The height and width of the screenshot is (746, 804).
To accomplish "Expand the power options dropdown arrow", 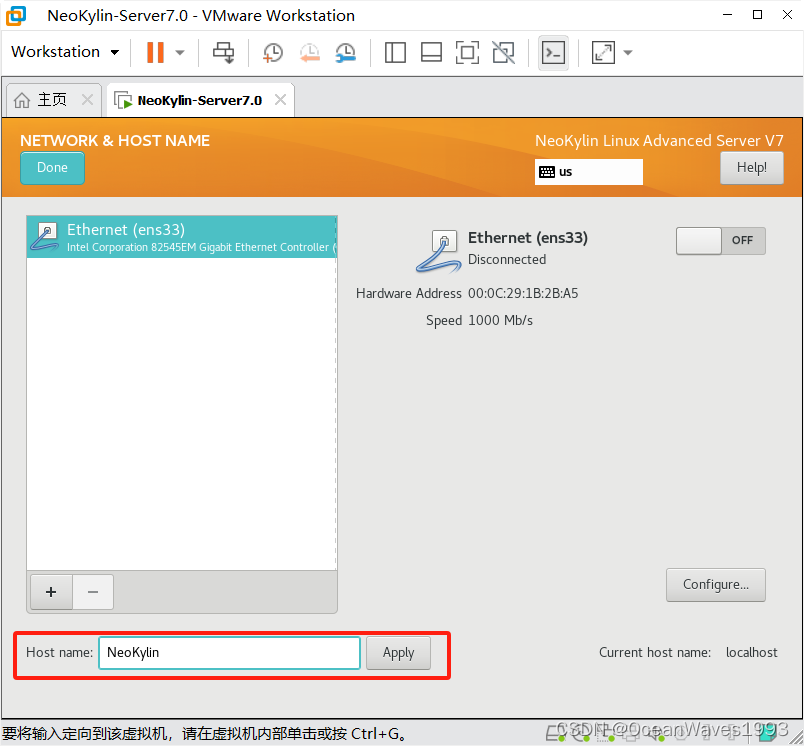I will 180,52.
